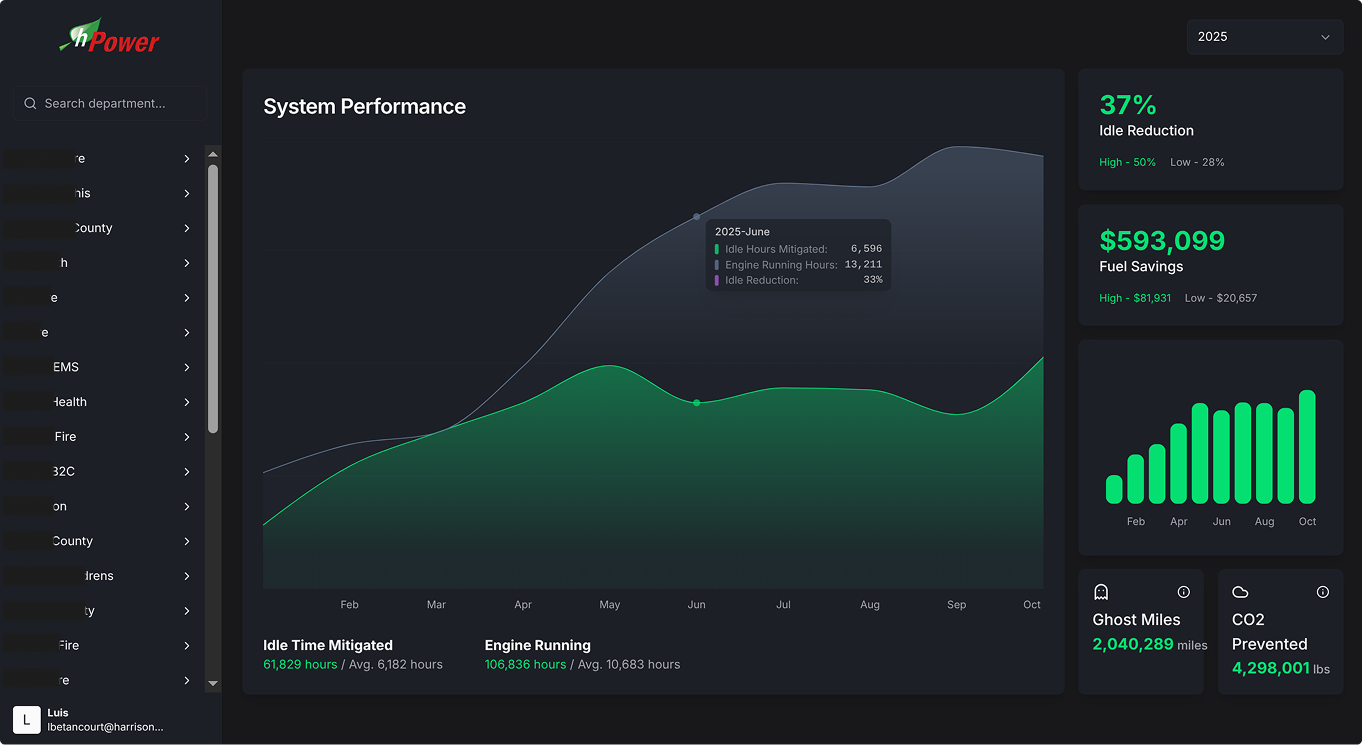
Task: Expand the EMS department entry
Action: 100,367
